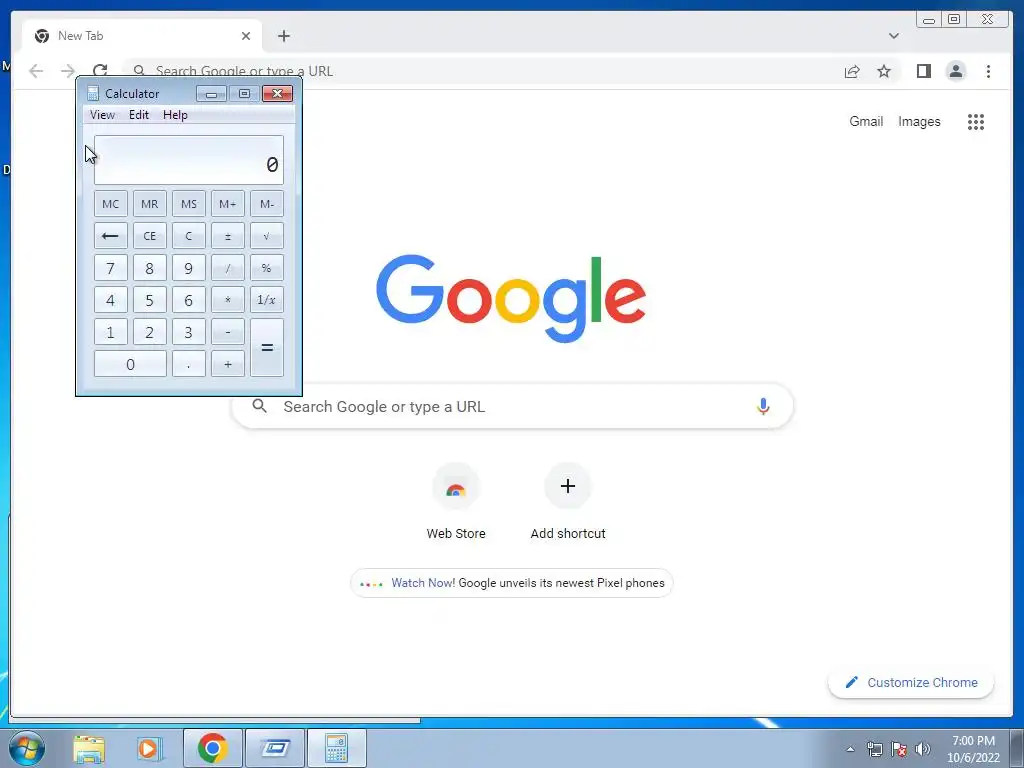The width and height of the screenshot is (1024, 768).
Task: Open the Windows Start menu
Action: click(27, 748)
